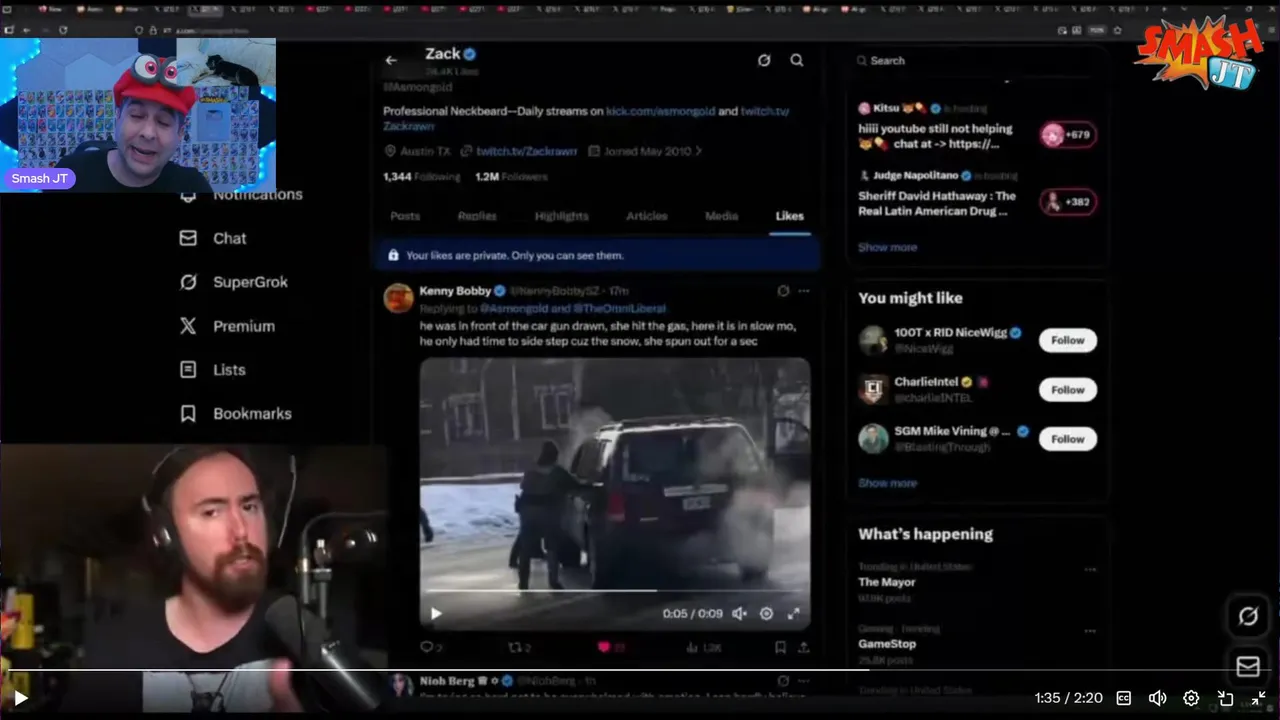Switch to the Replies tab
Image resolution: width=1280 pixels, height=720 pixels.
click(x=477, y=216)
